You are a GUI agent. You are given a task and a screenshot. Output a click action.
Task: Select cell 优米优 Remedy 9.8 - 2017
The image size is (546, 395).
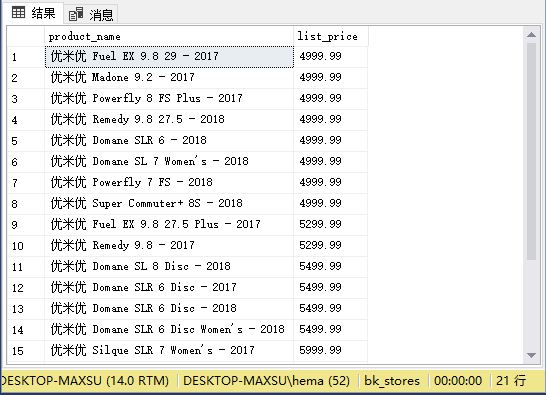pyautogui.click(x=169, y=246)
